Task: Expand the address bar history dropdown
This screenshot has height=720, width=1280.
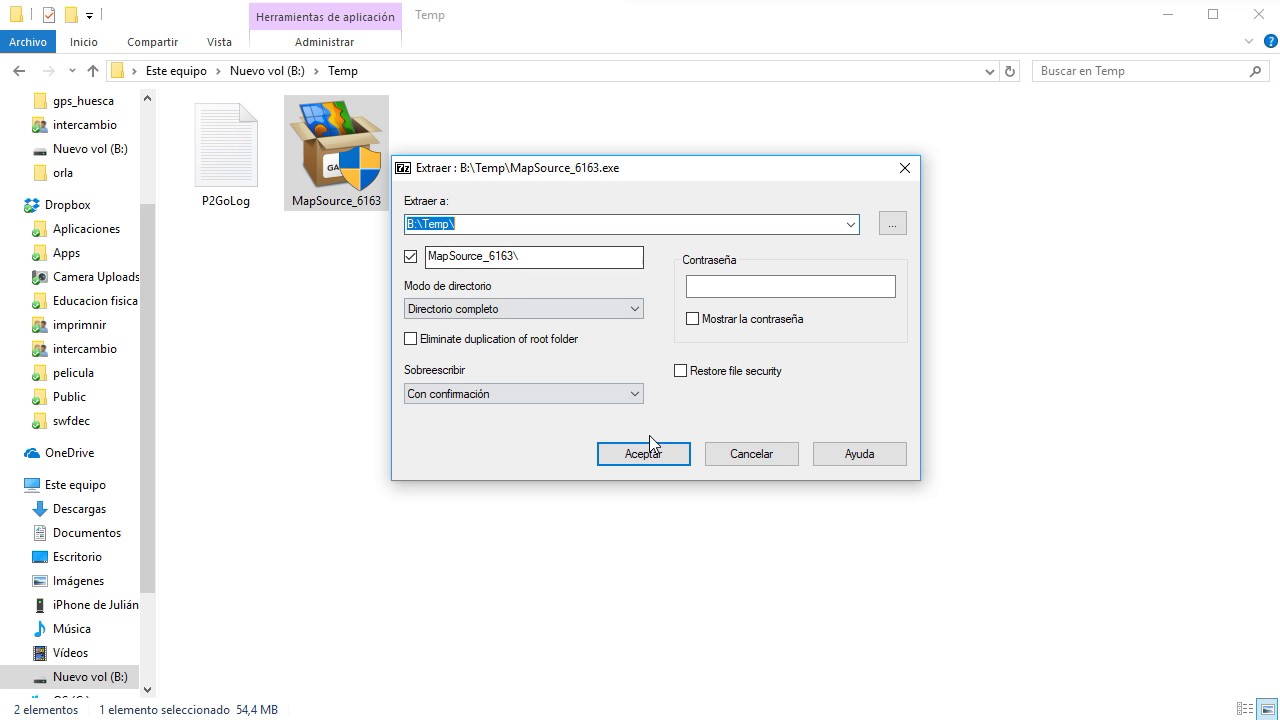Action: (x=990, y=71)
